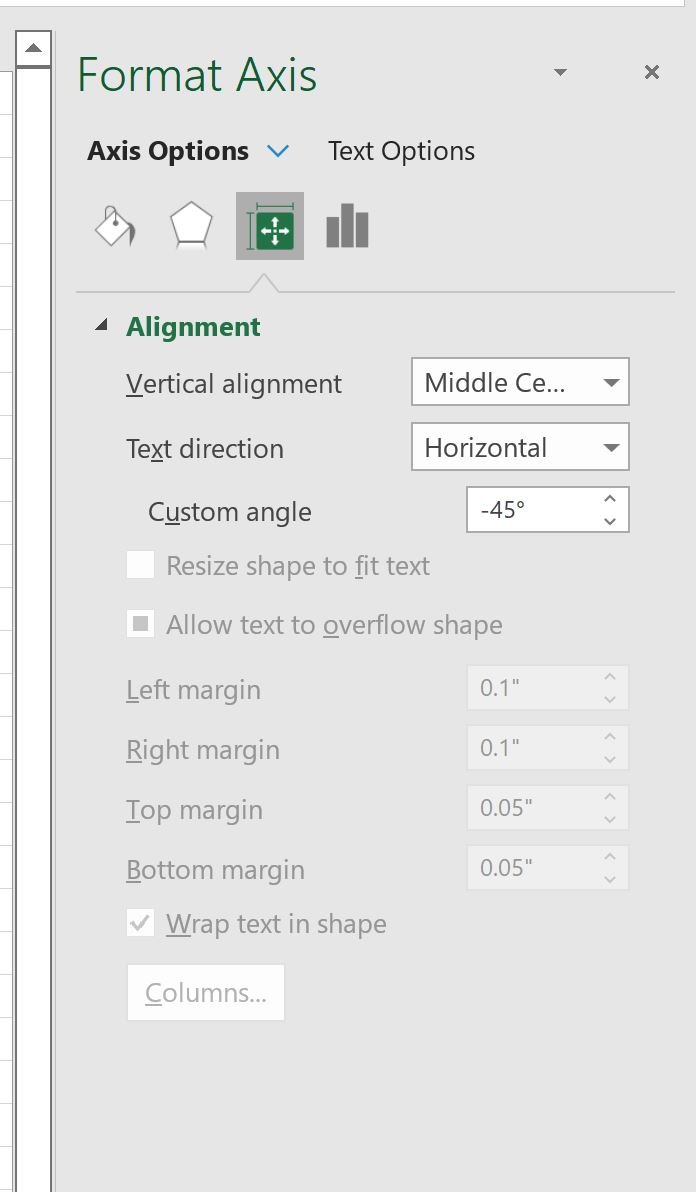Increase Custom angle with up stepper
The height and width of the screenshot is (1192, 696).
tap(611, 500)
